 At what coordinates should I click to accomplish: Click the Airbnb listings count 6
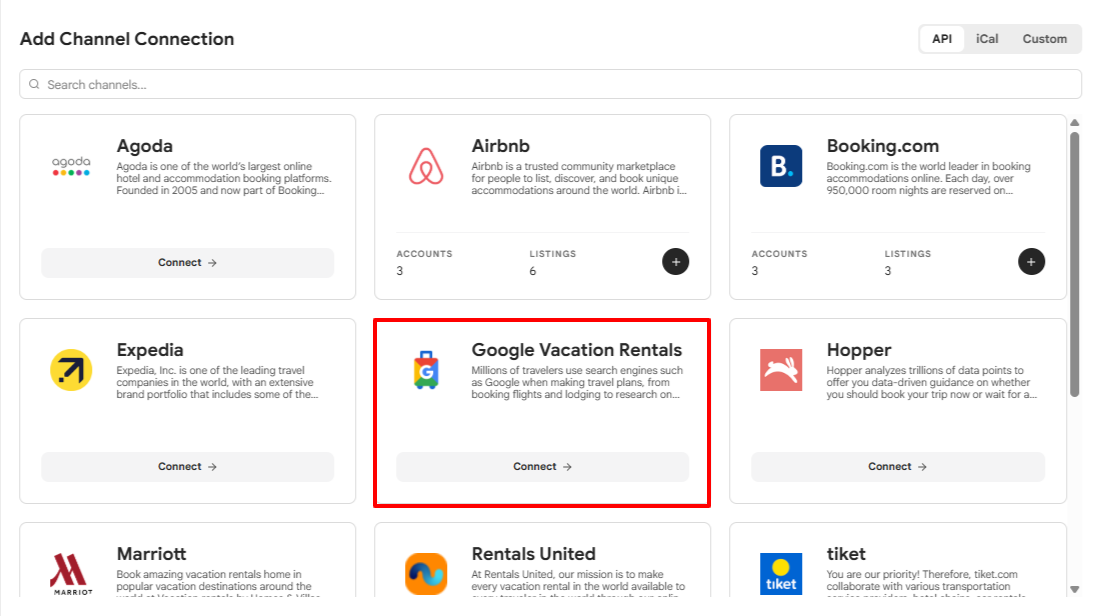533,271
